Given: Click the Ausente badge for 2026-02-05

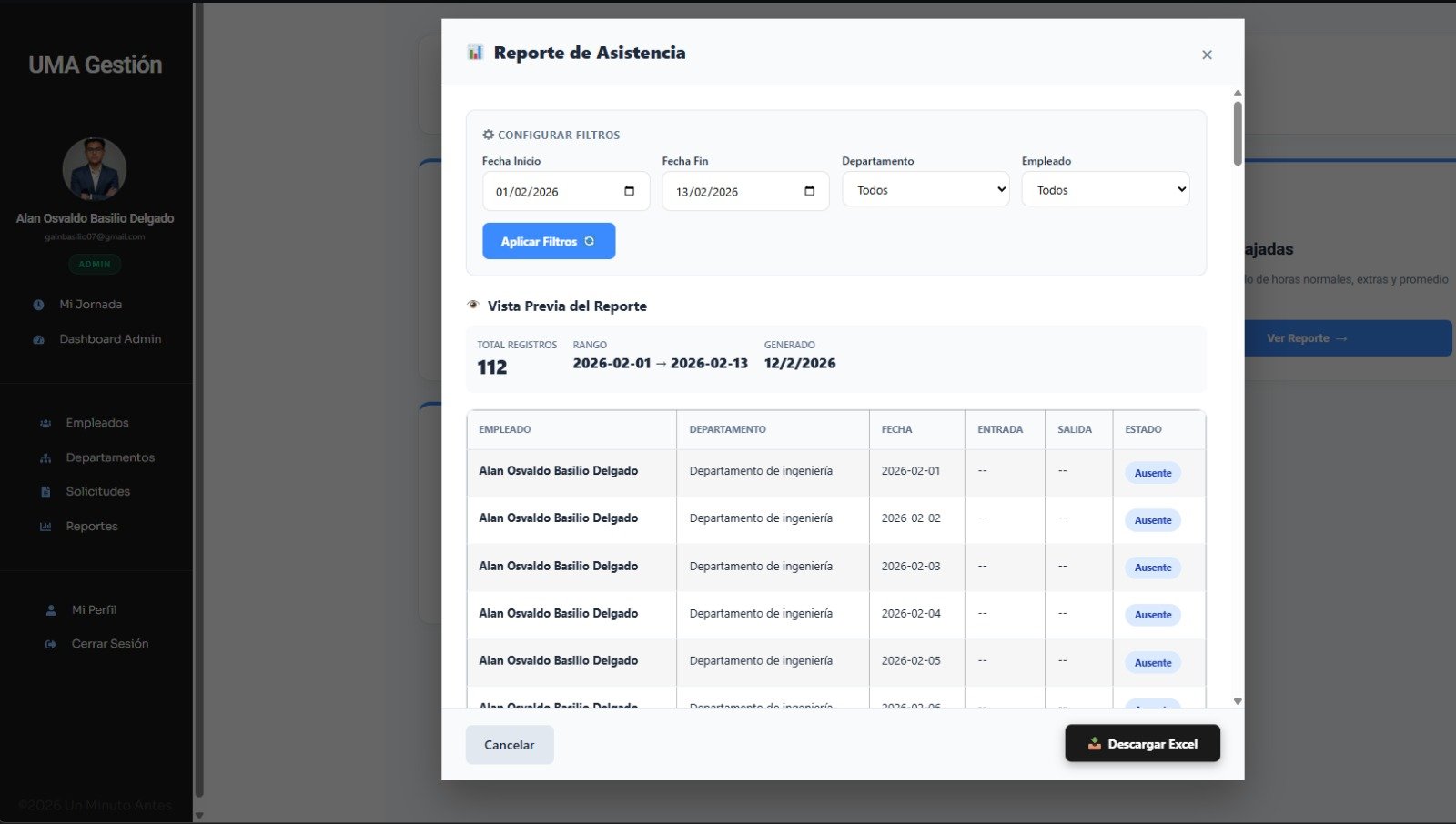Looking at the screenshot, I should (x=1153, y=663).
